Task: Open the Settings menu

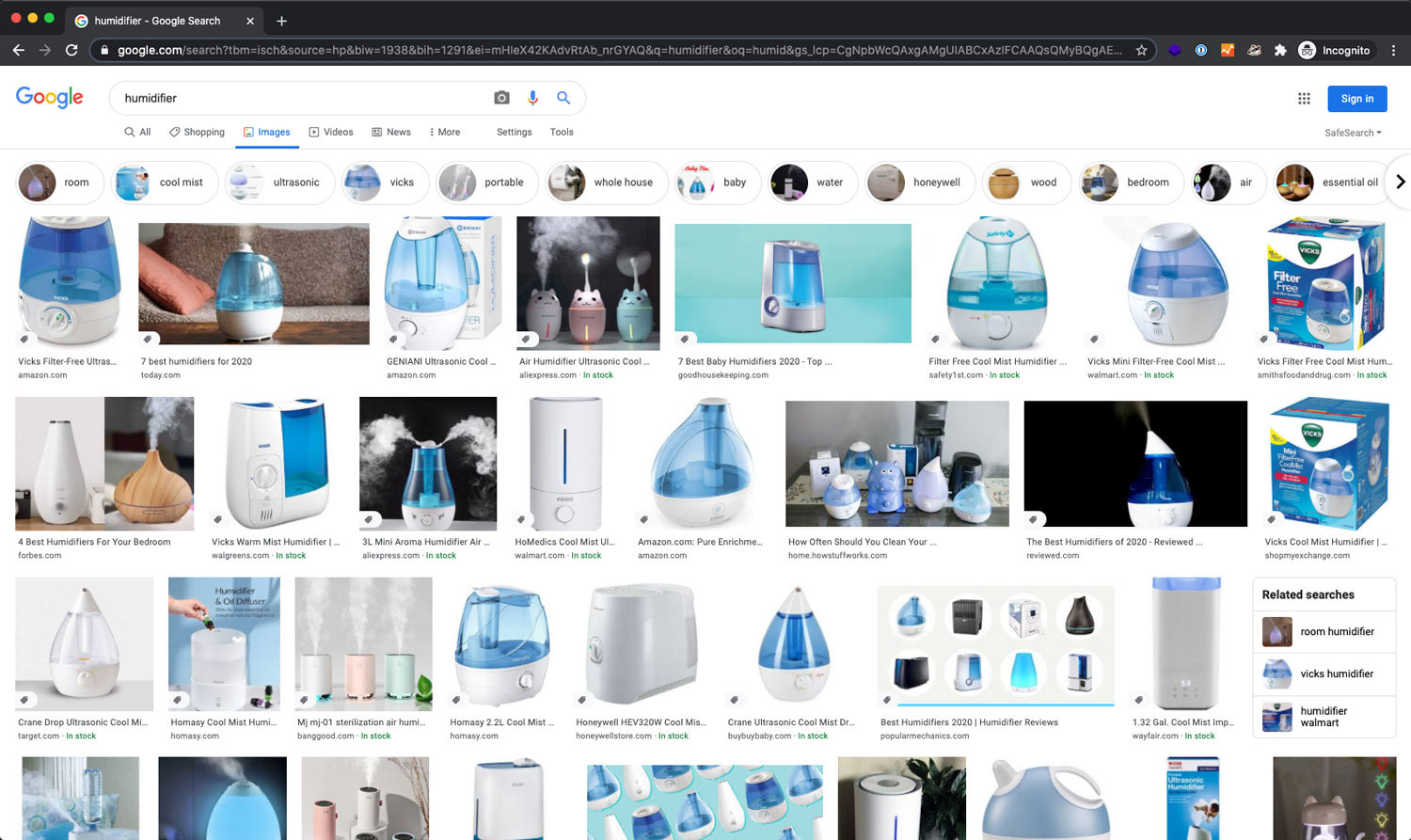Action: [x=515, y=132]
